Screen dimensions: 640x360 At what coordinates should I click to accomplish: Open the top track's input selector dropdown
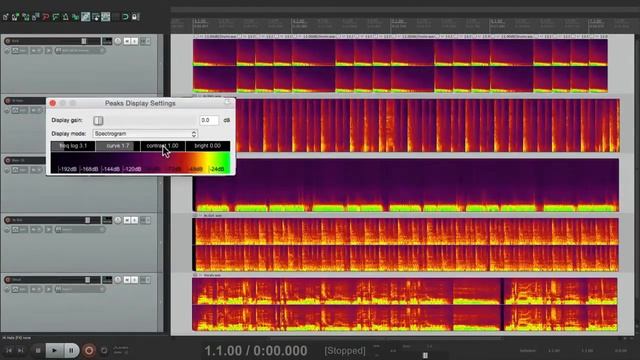point(80,51)
